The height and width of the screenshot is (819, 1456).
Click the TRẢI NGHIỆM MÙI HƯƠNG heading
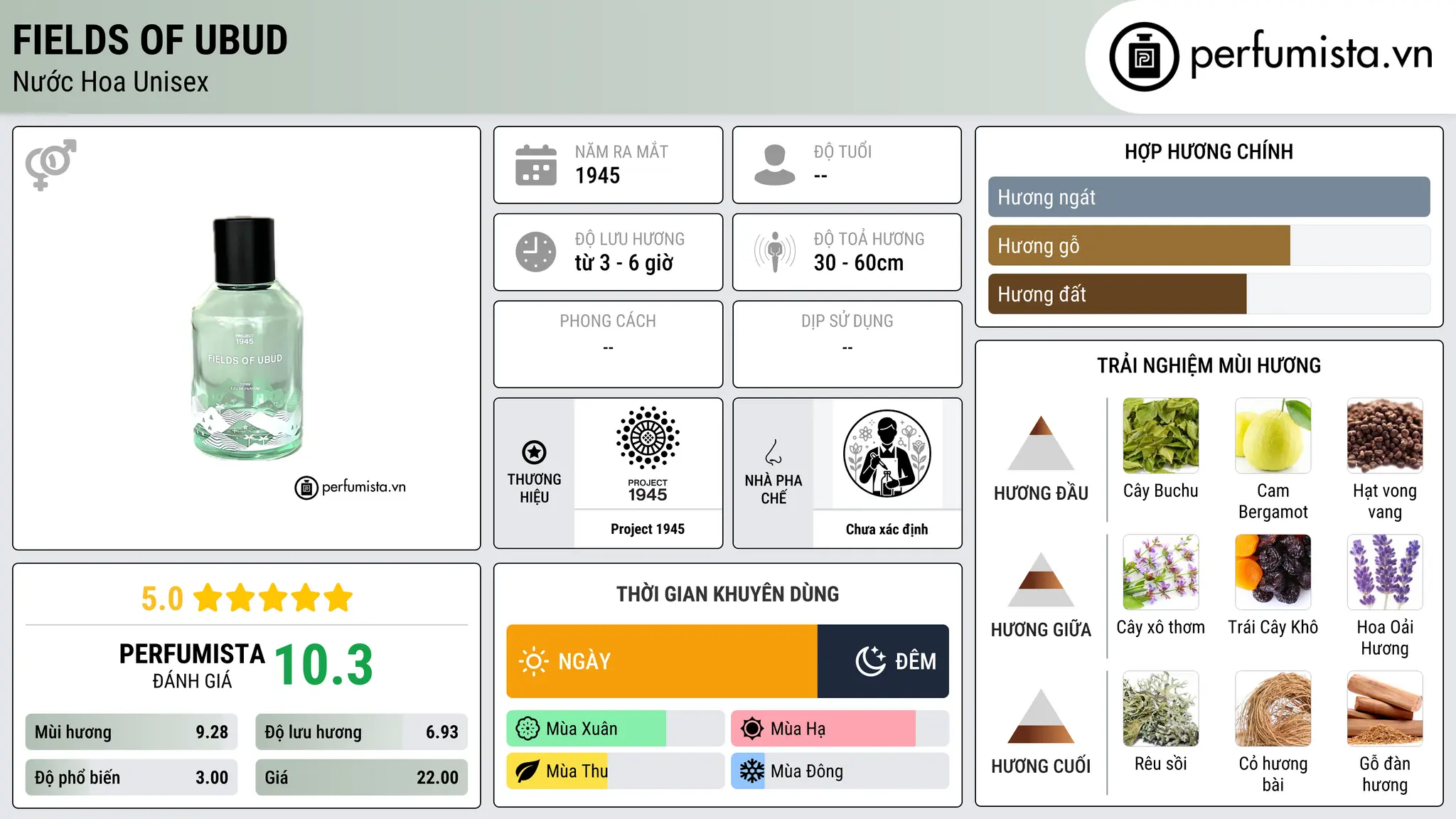1209,365
